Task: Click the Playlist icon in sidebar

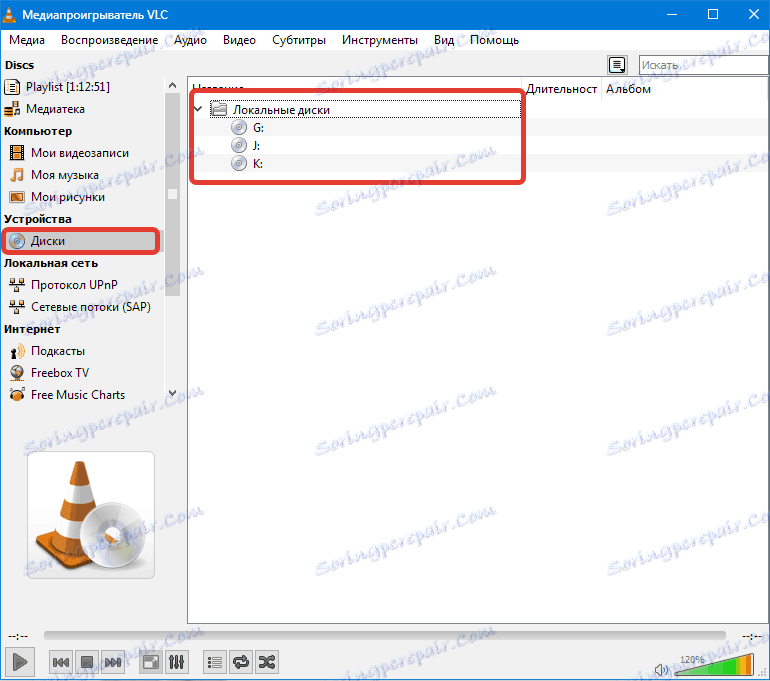Action: pos(12,87)
